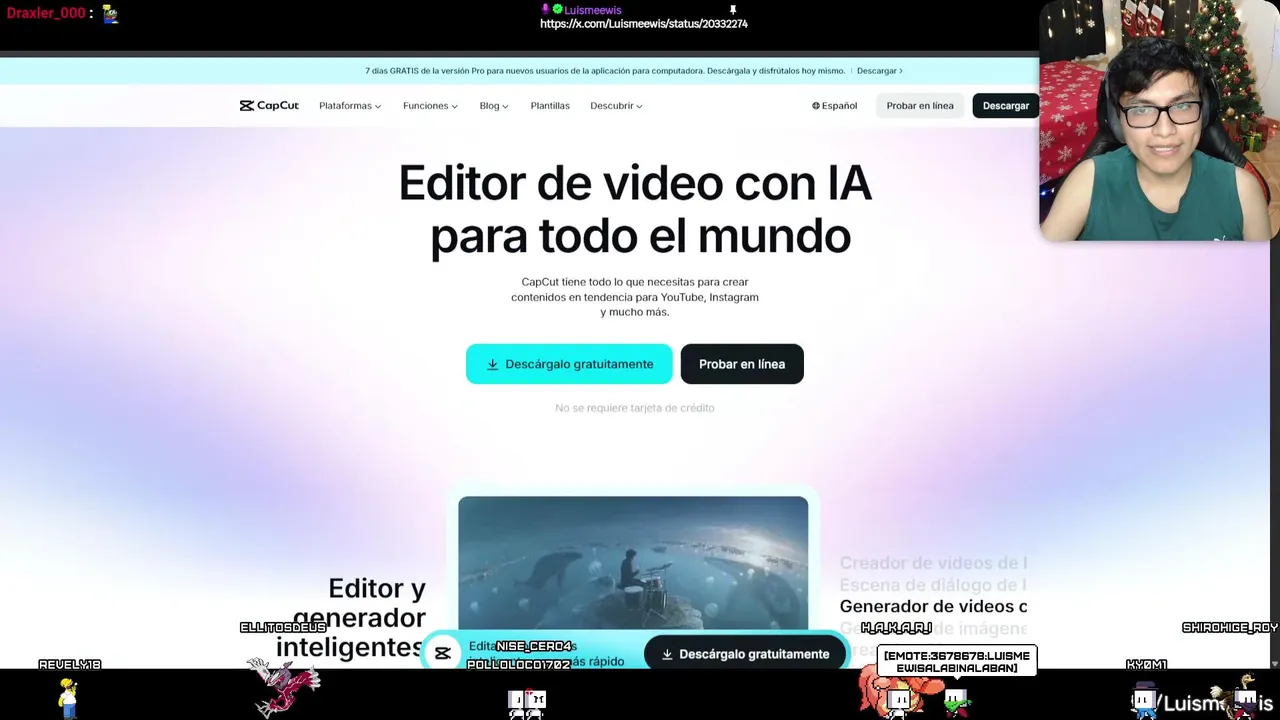The width and height of the screenshot is (1280, 720).
Task: Click the POLLOLOCO1702 name label
Action: tap(519, 665)
